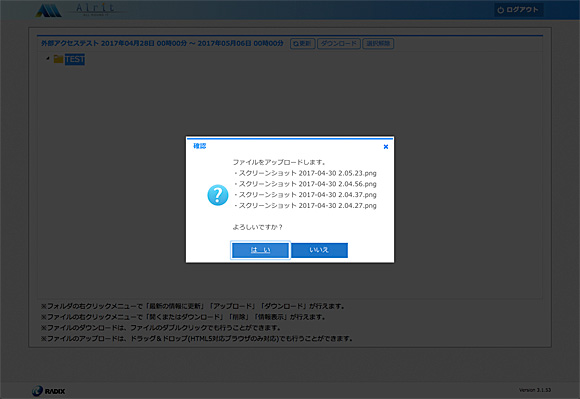Click the TEST folder icon
Viewport: 580px width, 399px height.
click(x=58, y=59)
